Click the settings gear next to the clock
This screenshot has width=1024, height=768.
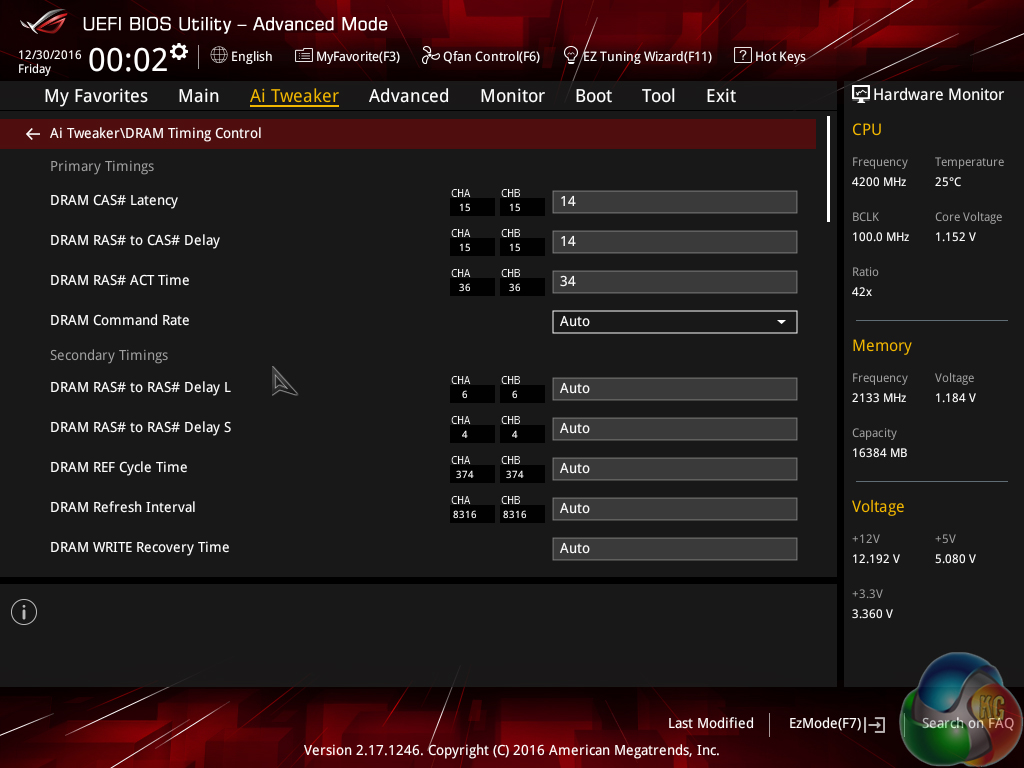[179, 51]
